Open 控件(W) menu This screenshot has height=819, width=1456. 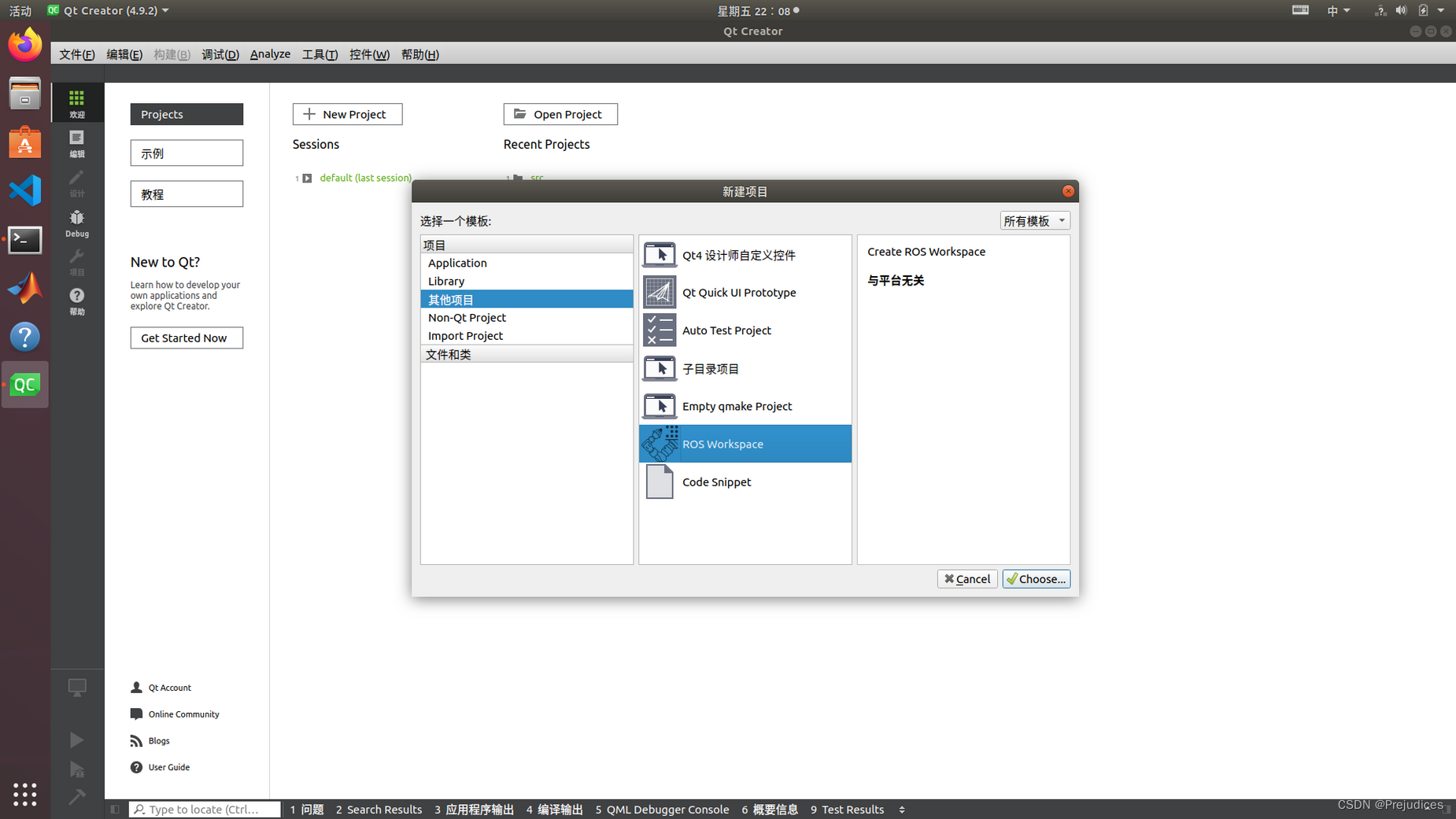coord(369,54)
